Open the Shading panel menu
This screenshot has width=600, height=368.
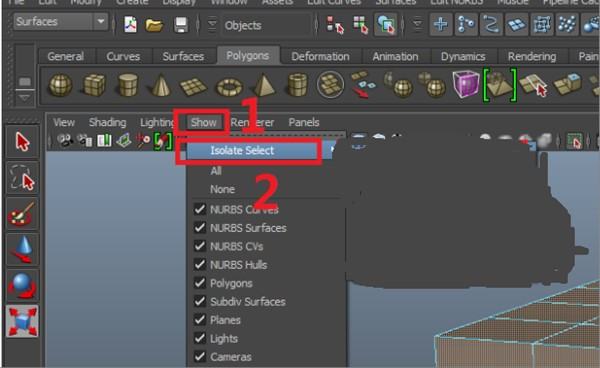tap(107, 122)
